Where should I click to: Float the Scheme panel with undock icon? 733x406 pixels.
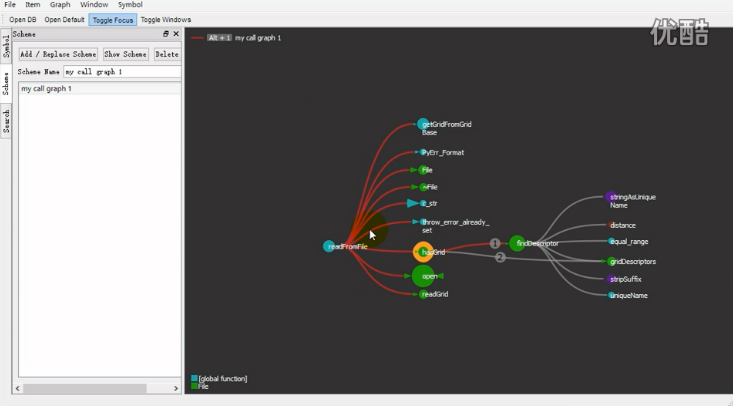pos(165,34)
